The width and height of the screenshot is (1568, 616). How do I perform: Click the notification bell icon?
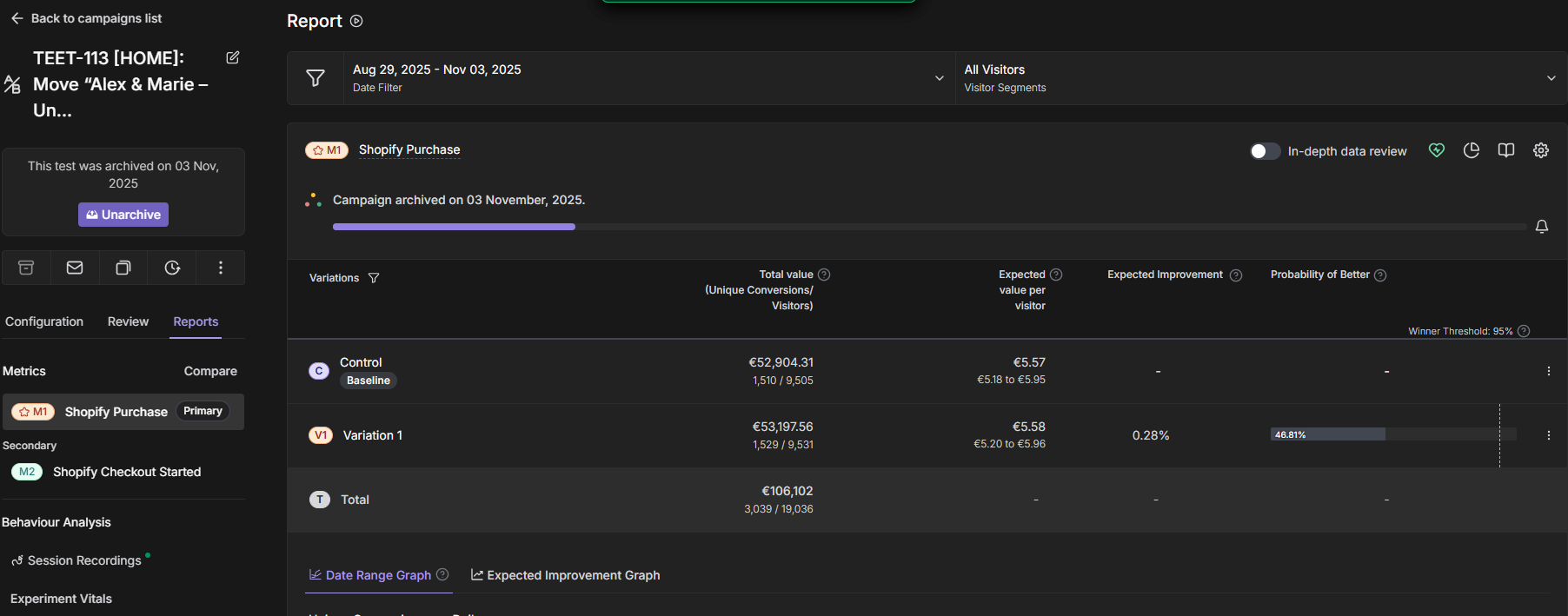(x=1542, y=227)
